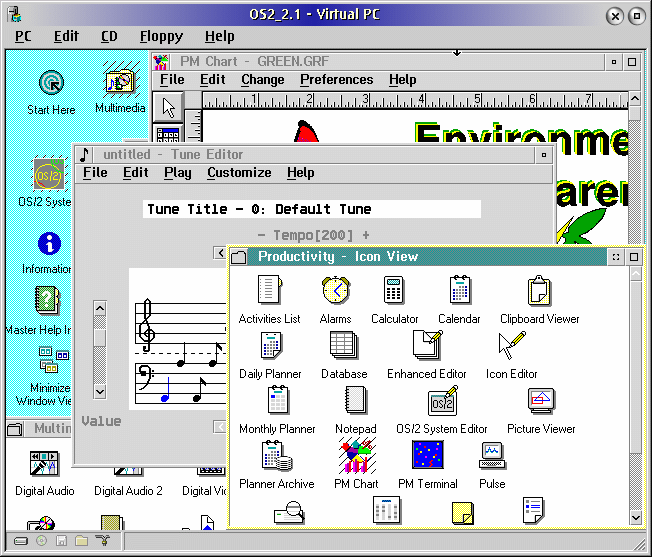Viewport: 652px width, 557px height.
Task: Decrease tempo with the minus sign
Action: [261, 235]
